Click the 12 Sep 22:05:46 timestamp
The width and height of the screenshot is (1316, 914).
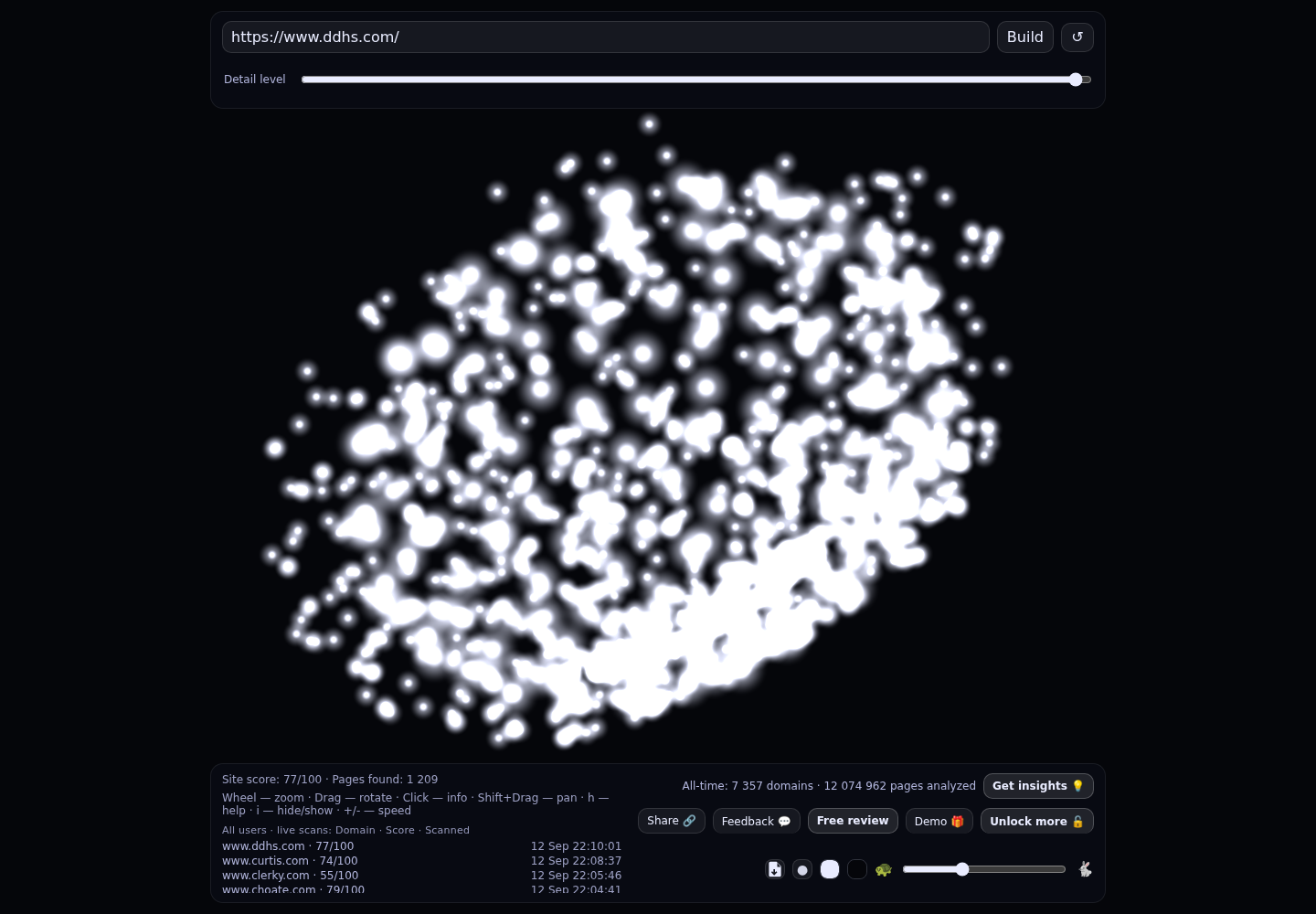click(576, 876)
